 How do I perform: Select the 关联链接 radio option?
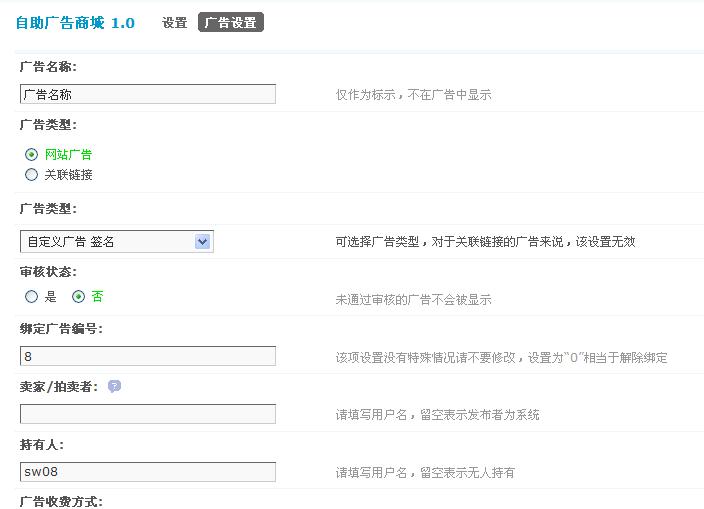[31, 174]
